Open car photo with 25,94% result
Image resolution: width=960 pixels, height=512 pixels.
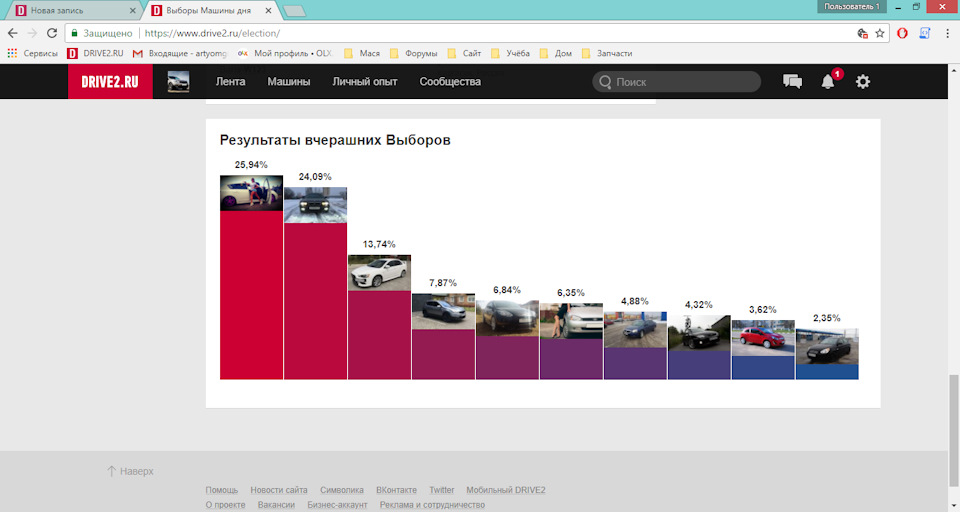click(x=251, y=193)
